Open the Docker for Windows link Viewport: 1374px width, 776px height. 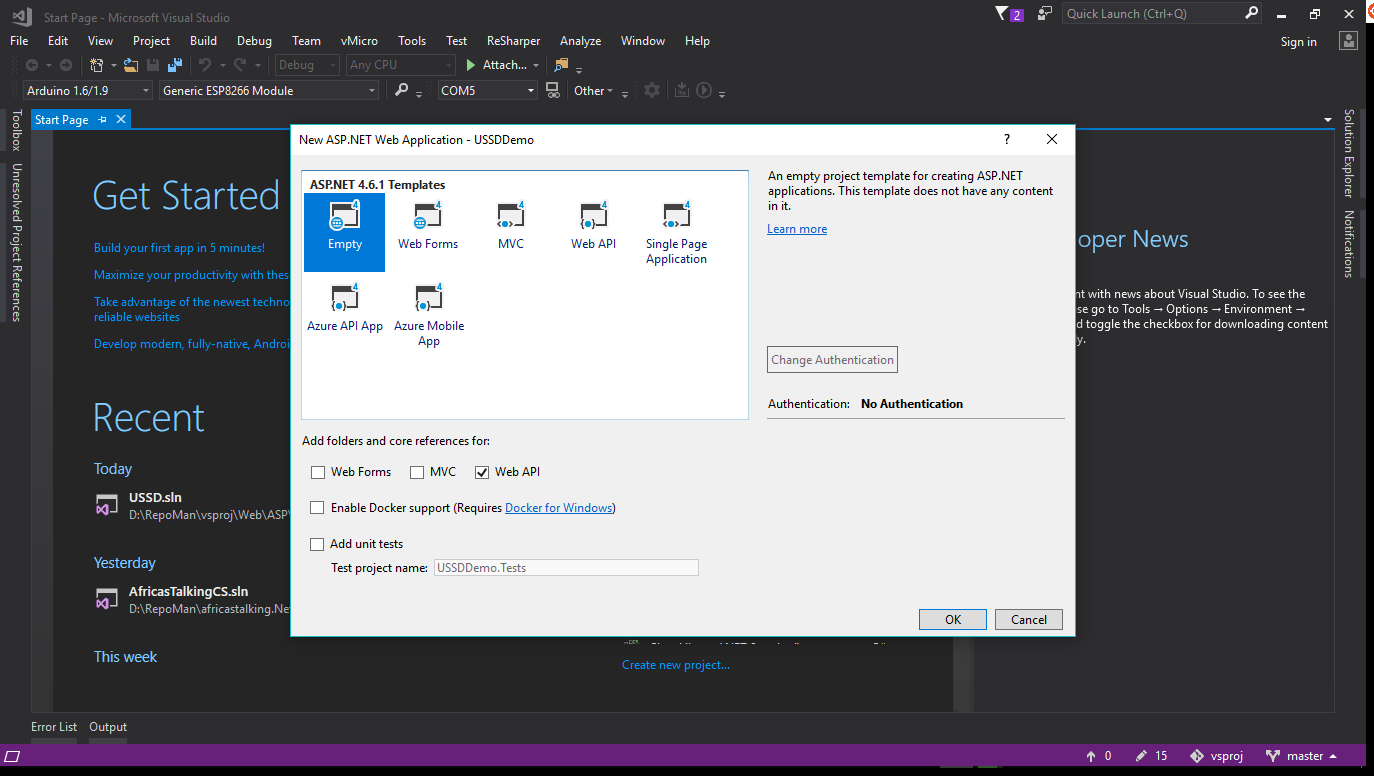pos(559,508)
